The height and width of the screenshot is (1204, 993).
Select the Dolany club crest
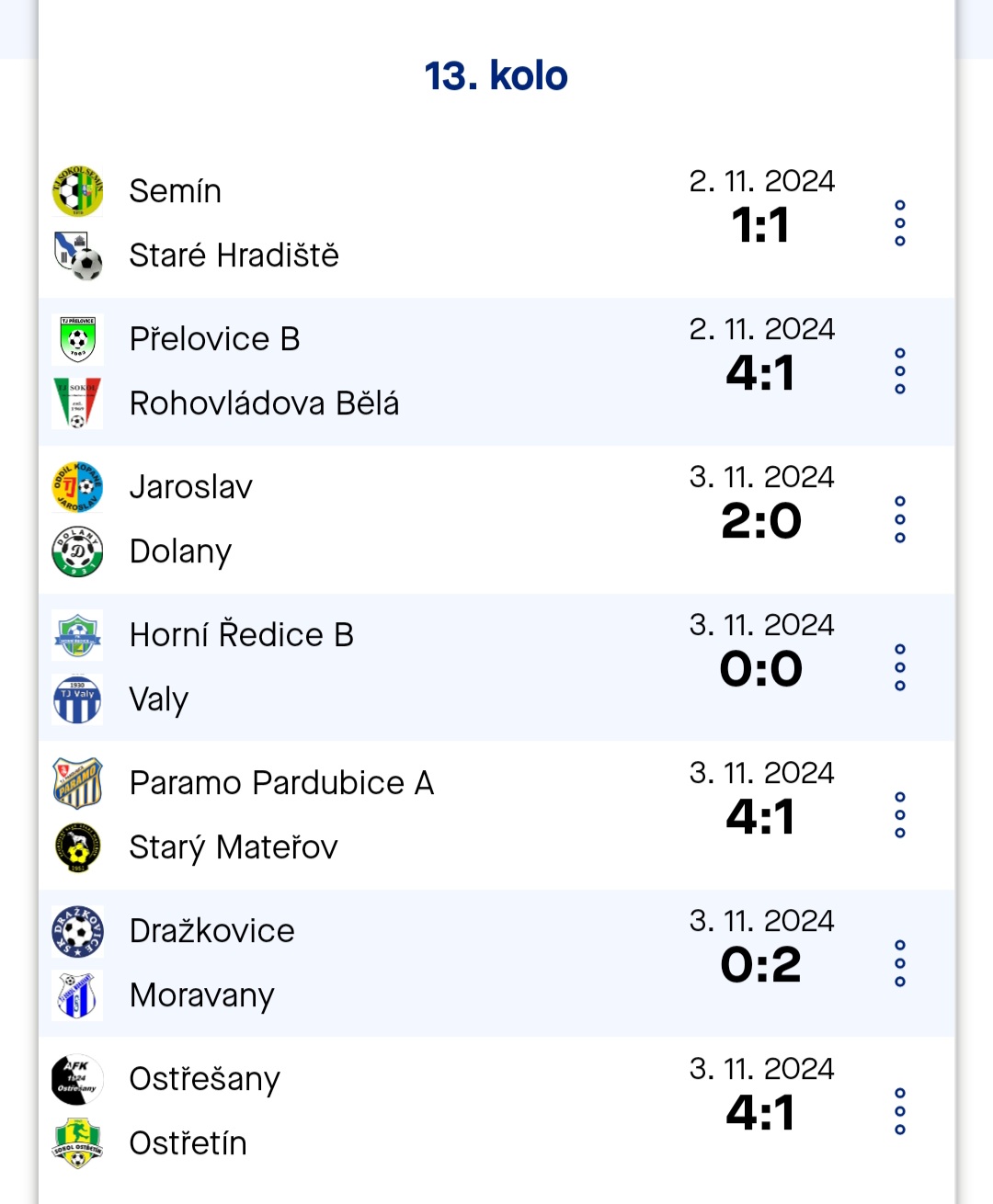77,551
